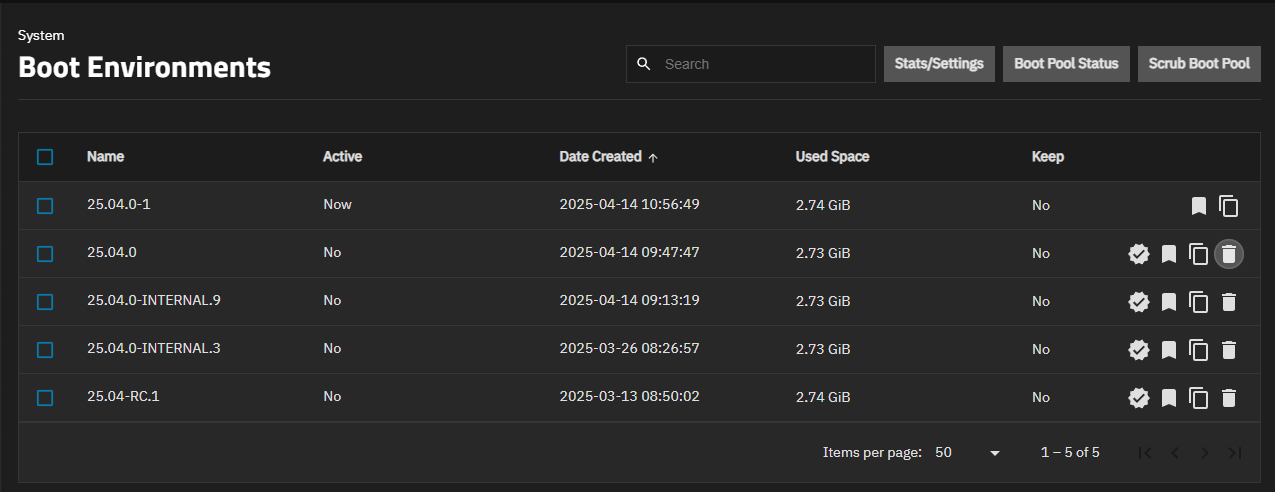Screen dimensions: 1275x492
Task: Sort by Date Created column
Action: point(600,157)
